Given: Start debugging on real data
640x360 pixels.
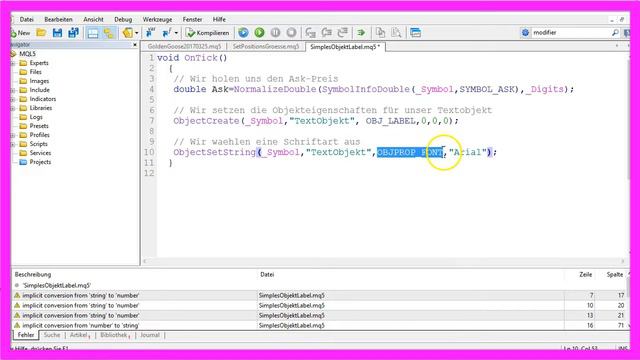Looking at the screenshot, I should pos(243,33).
